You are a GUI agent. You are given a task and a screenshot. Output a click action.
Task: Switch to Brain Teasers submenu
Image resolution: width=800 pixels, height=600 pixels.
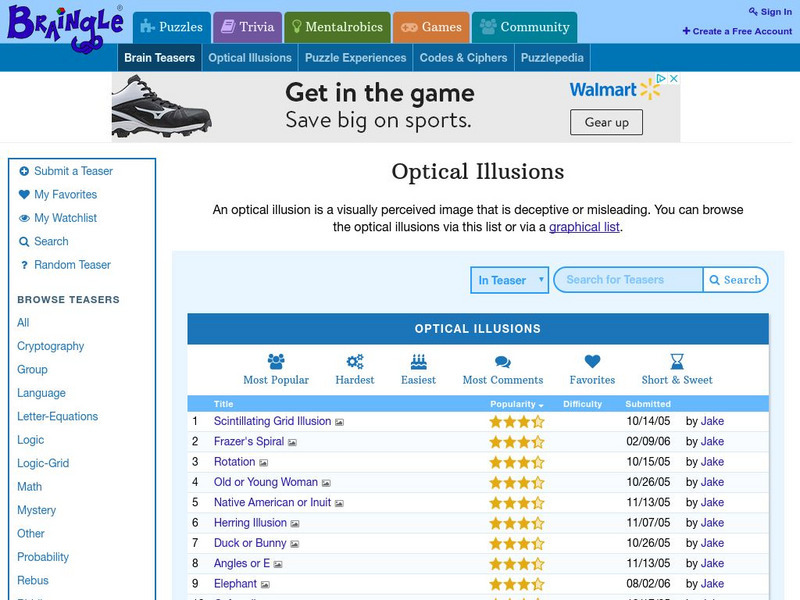(x=159, y=58)
